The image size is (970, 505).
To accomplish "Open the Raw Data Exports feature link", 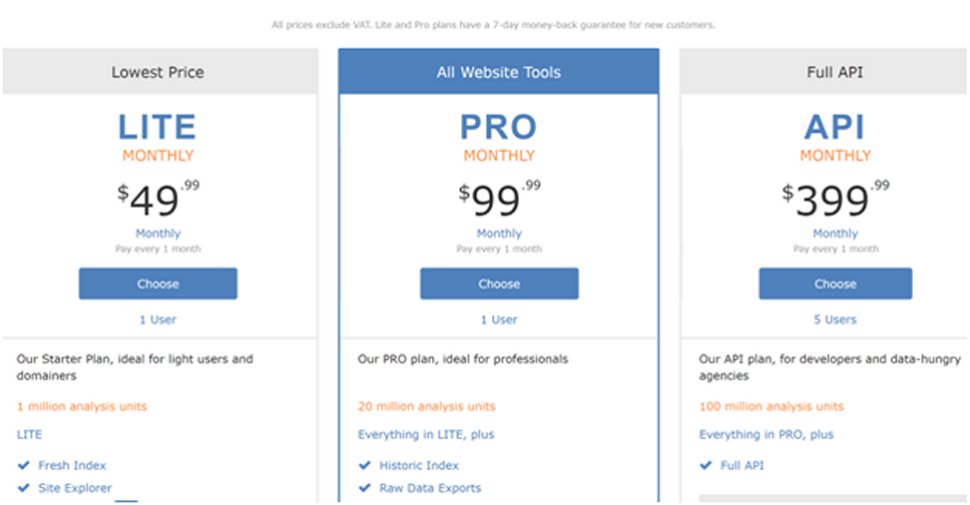I will (x=430, y=488).
